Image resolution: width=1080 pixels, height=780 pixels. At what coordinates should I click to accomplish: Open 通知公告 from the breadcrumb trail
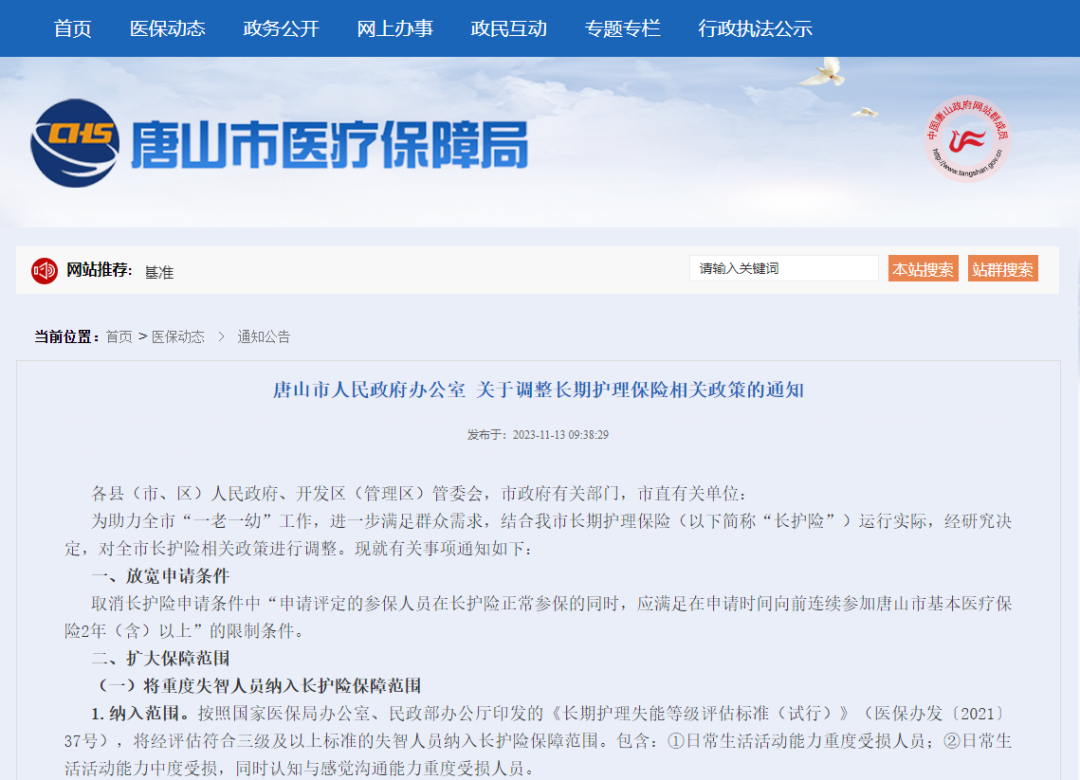pyautogui.click(x=264, y=336)
